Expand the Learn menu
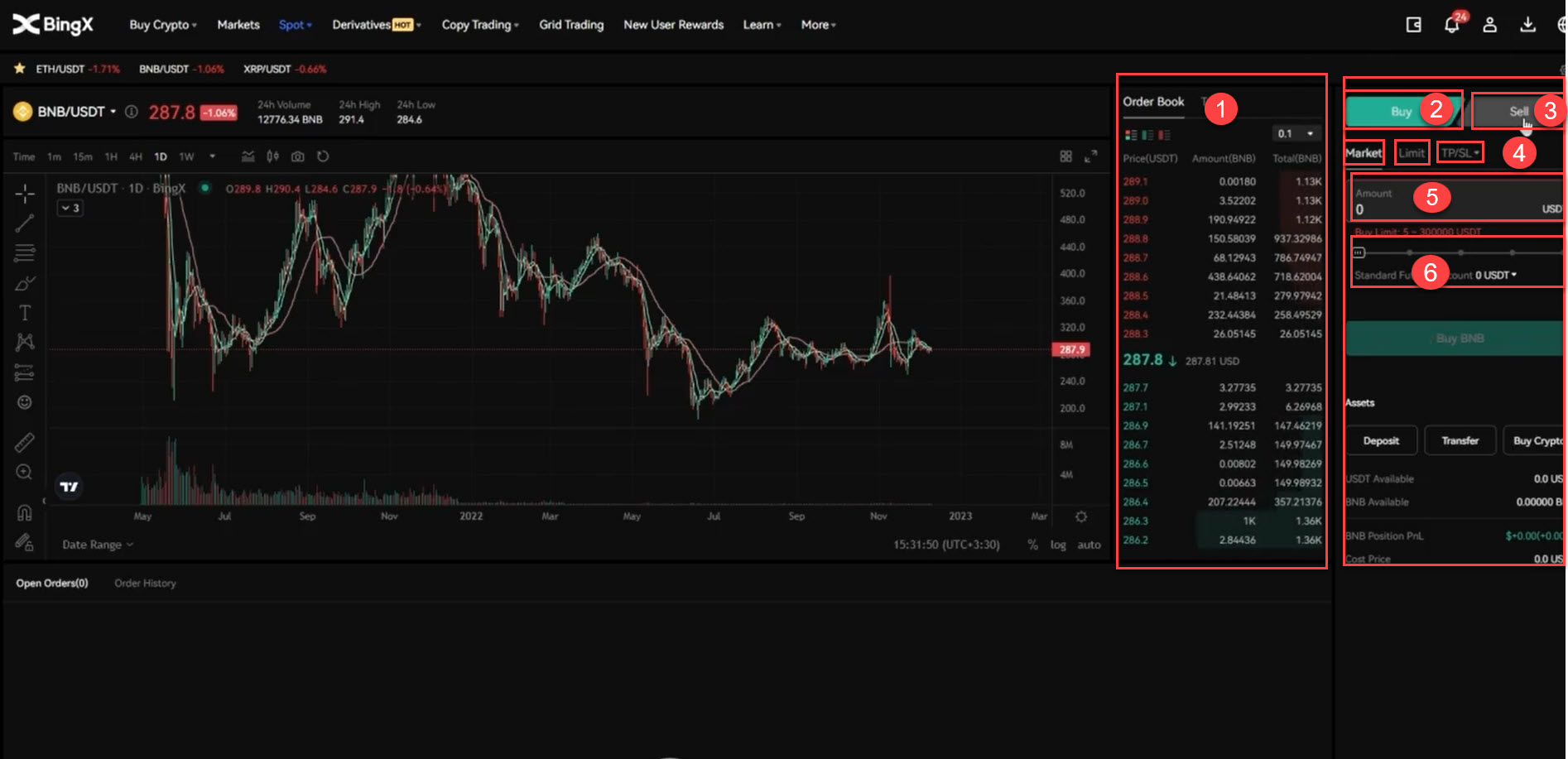Viewport: 1568px width, 759px height. (x=762, y=25)
